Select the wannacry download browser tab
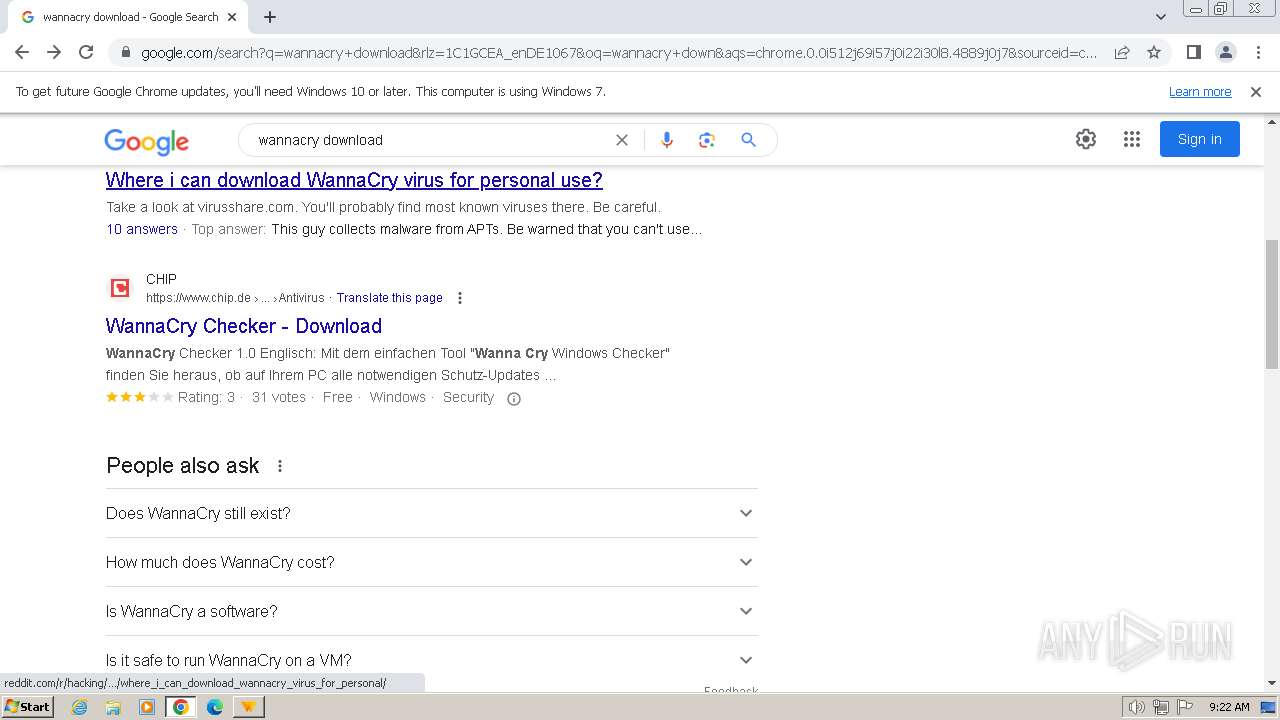1280x720 pixels. click(128, 17)
